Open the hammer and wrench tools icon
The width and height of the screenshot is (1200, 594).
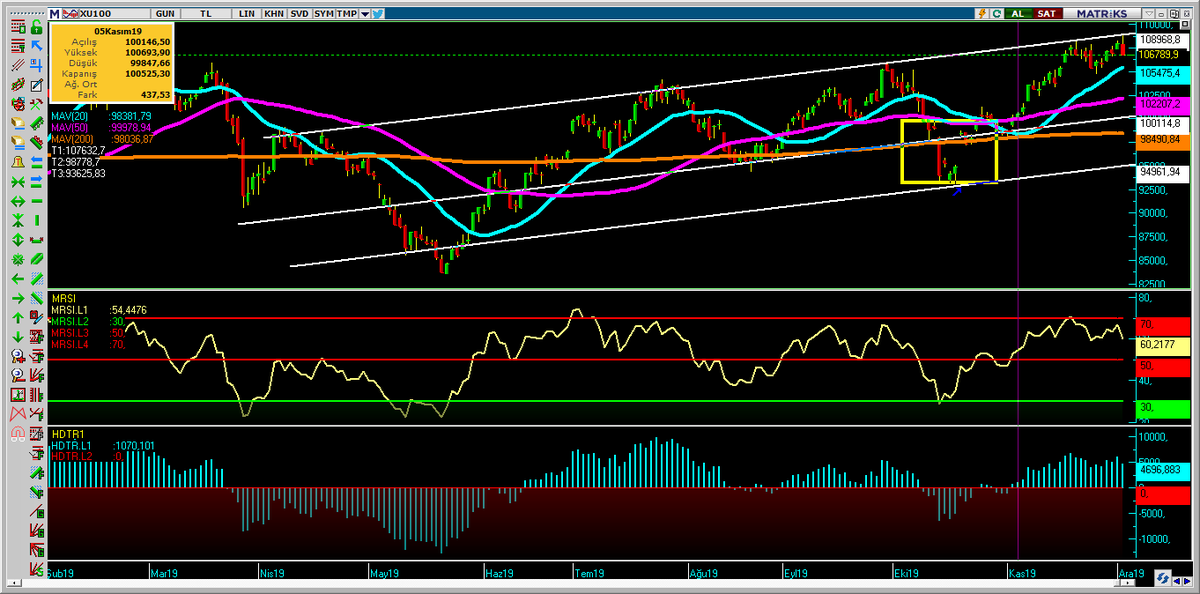point(36,104)
